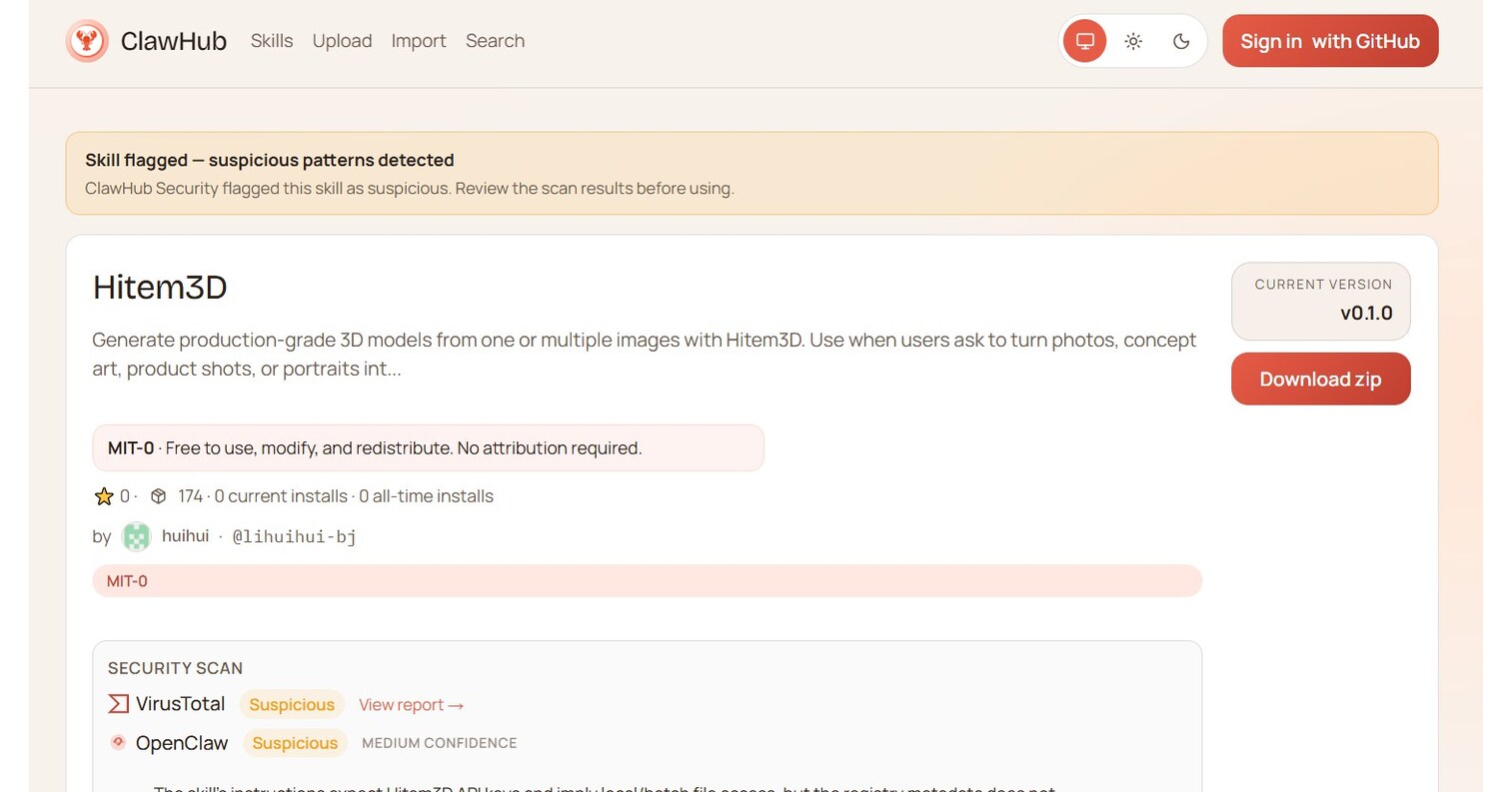Click the VirusTotal logo in the security scan

pyautogui.click(x=117, y=703)
